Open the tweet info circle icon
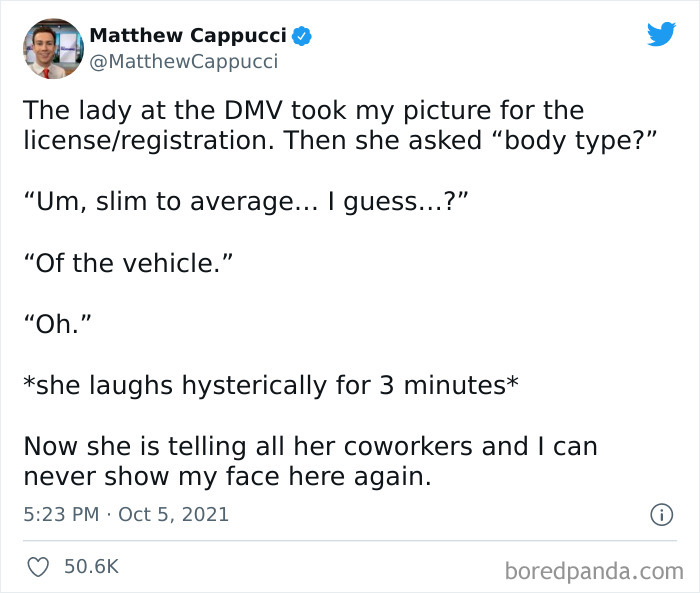This screenshot has width=700, height=593. click(x=661, y=515)
